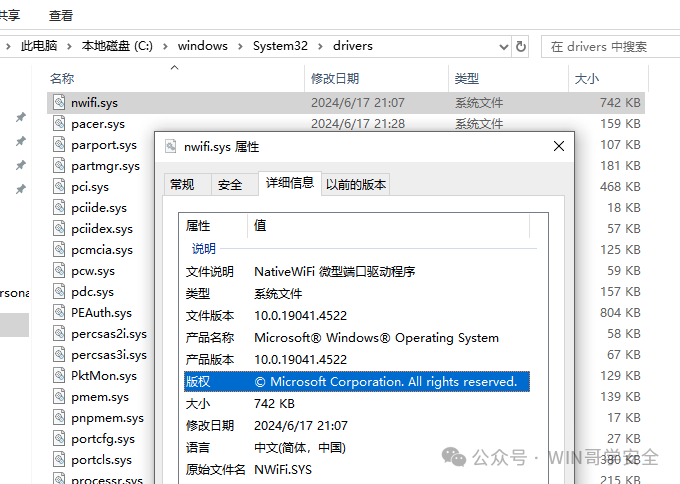Click the PEAuth.sys file icon
The height and width of the screenshot is (484, 680).
coord(59,313)
